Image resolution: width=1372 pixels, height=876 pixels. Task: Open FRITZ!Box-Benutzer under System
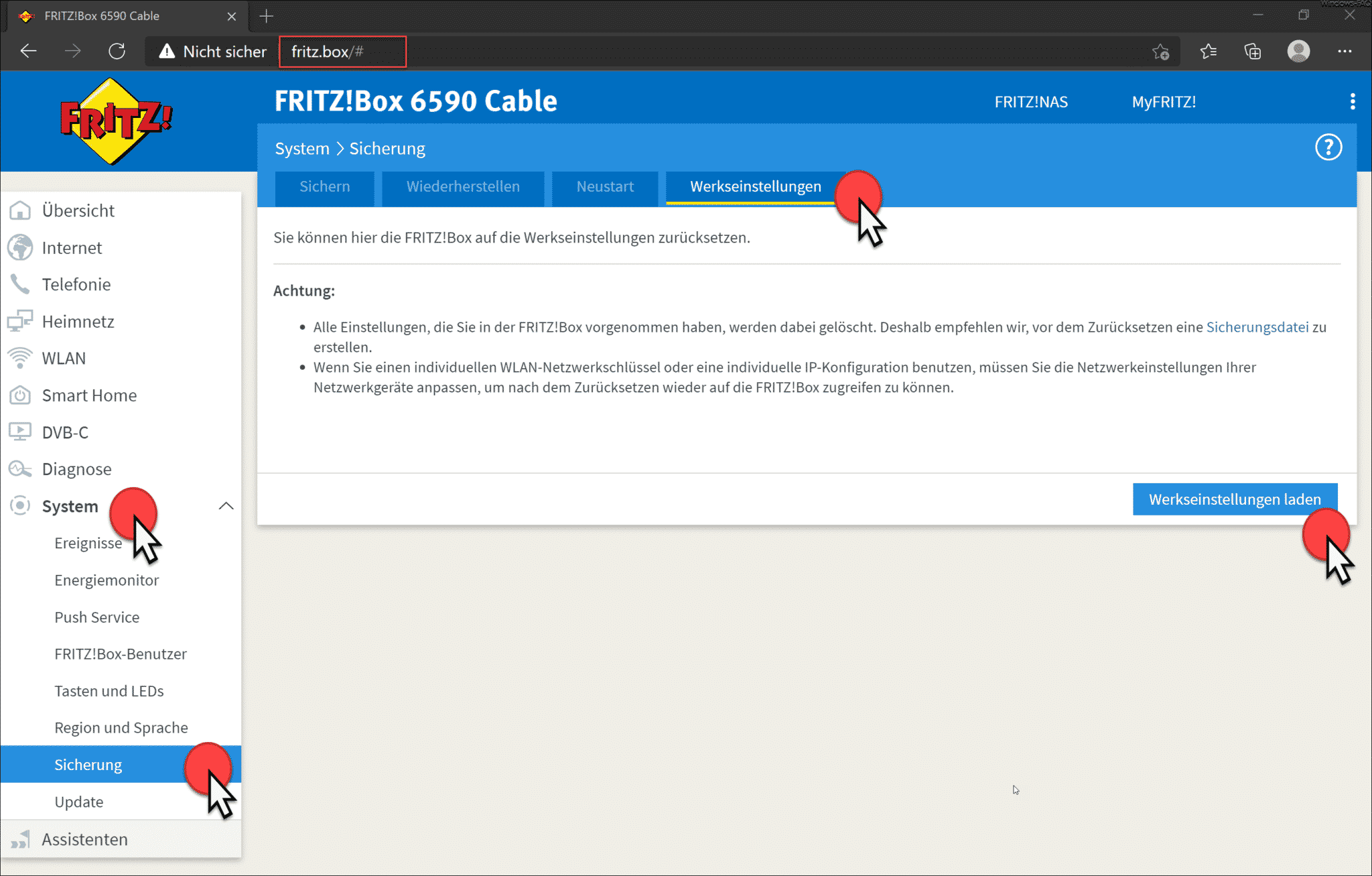point(121,653)
